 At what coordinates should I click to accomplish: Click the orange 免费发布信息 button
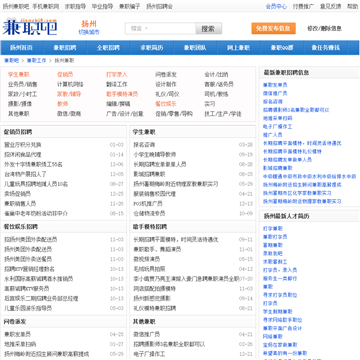pyautogui.click(x=273, y=28)
